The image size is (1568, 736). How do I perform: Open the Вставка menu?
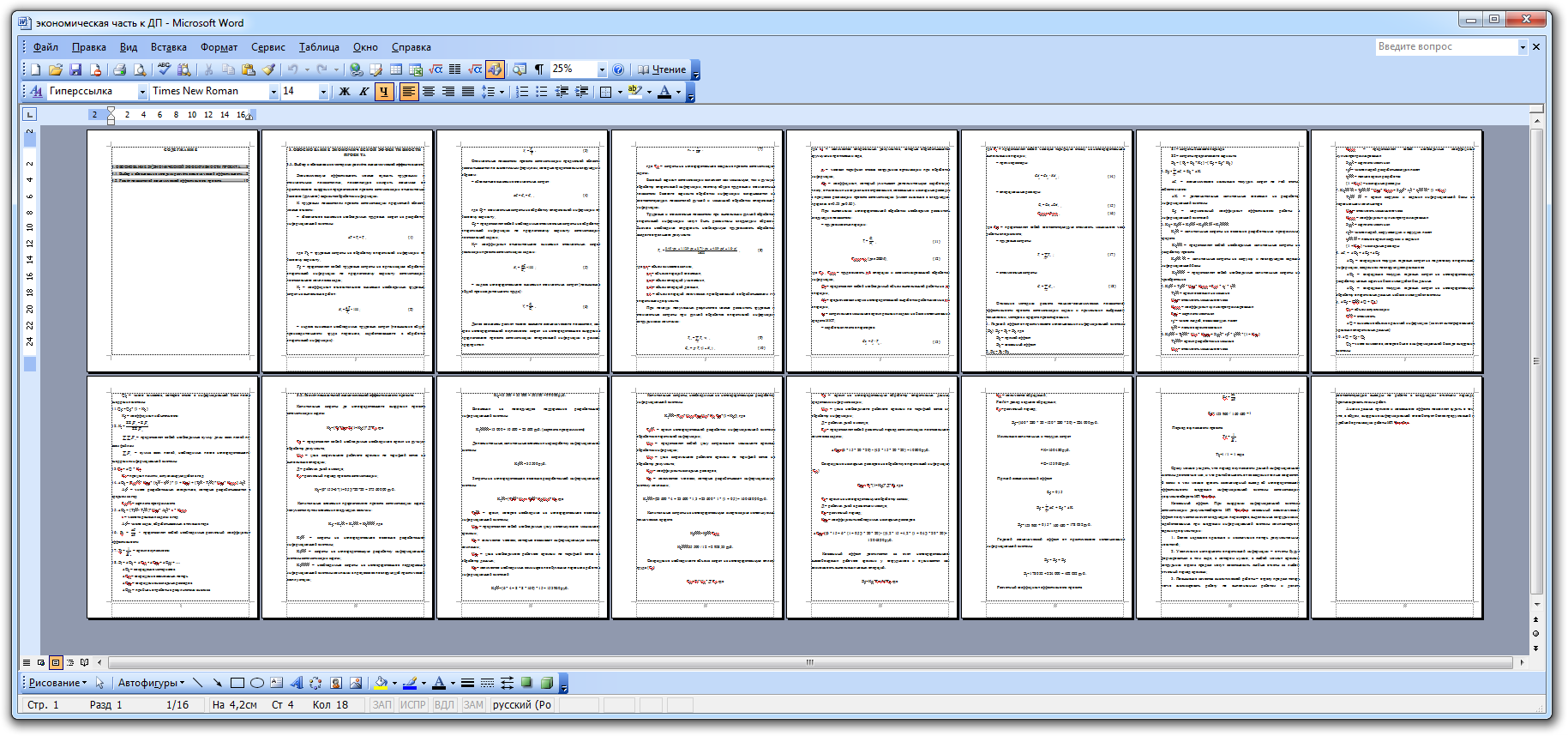click(168, 47)
